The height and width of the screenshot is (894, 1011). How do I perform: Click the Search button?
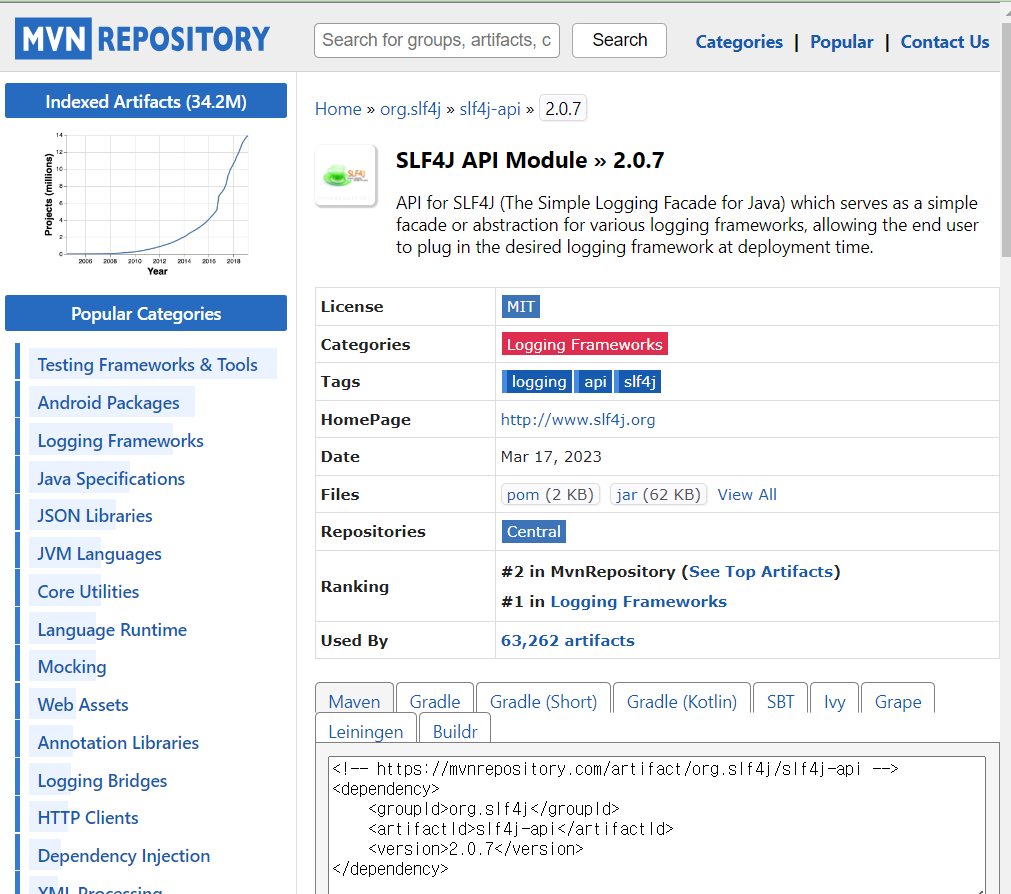619,41
